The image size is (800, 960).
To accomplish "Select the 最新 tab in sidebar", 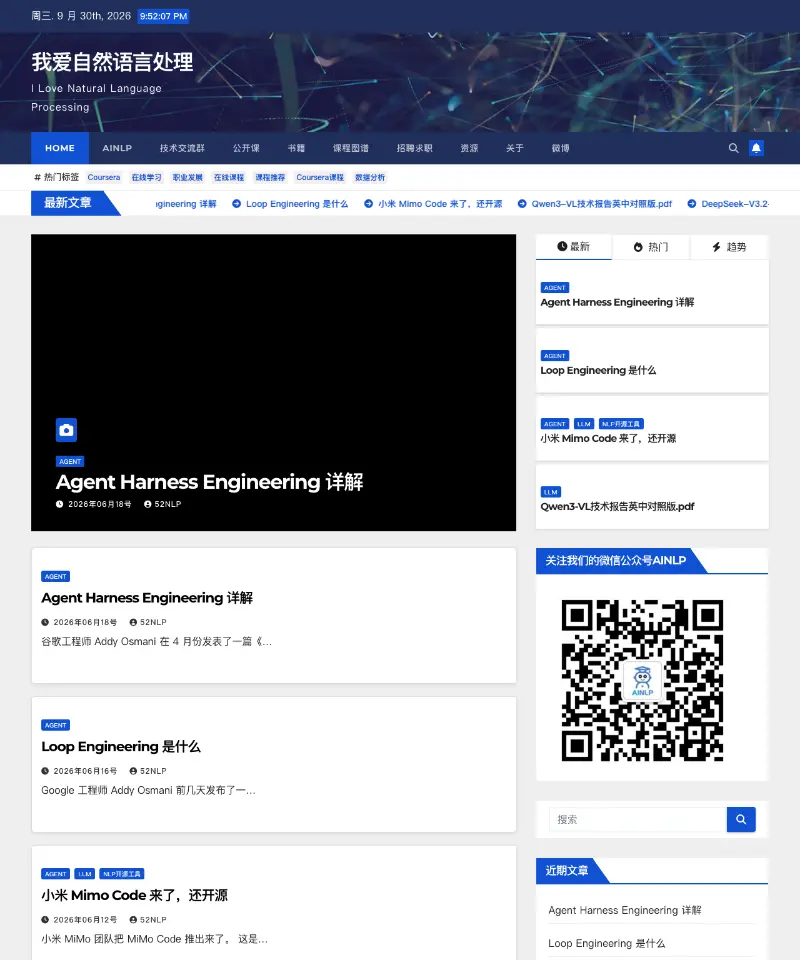I will click(574, 247).
